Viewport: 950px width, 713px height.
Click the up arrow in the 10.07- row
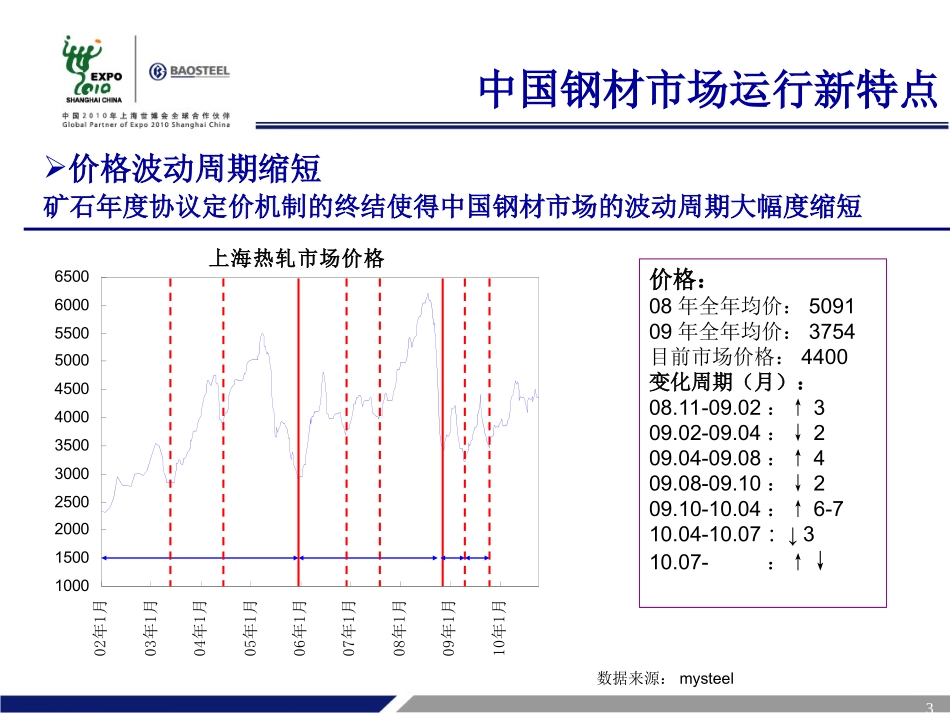coord(798,562)
